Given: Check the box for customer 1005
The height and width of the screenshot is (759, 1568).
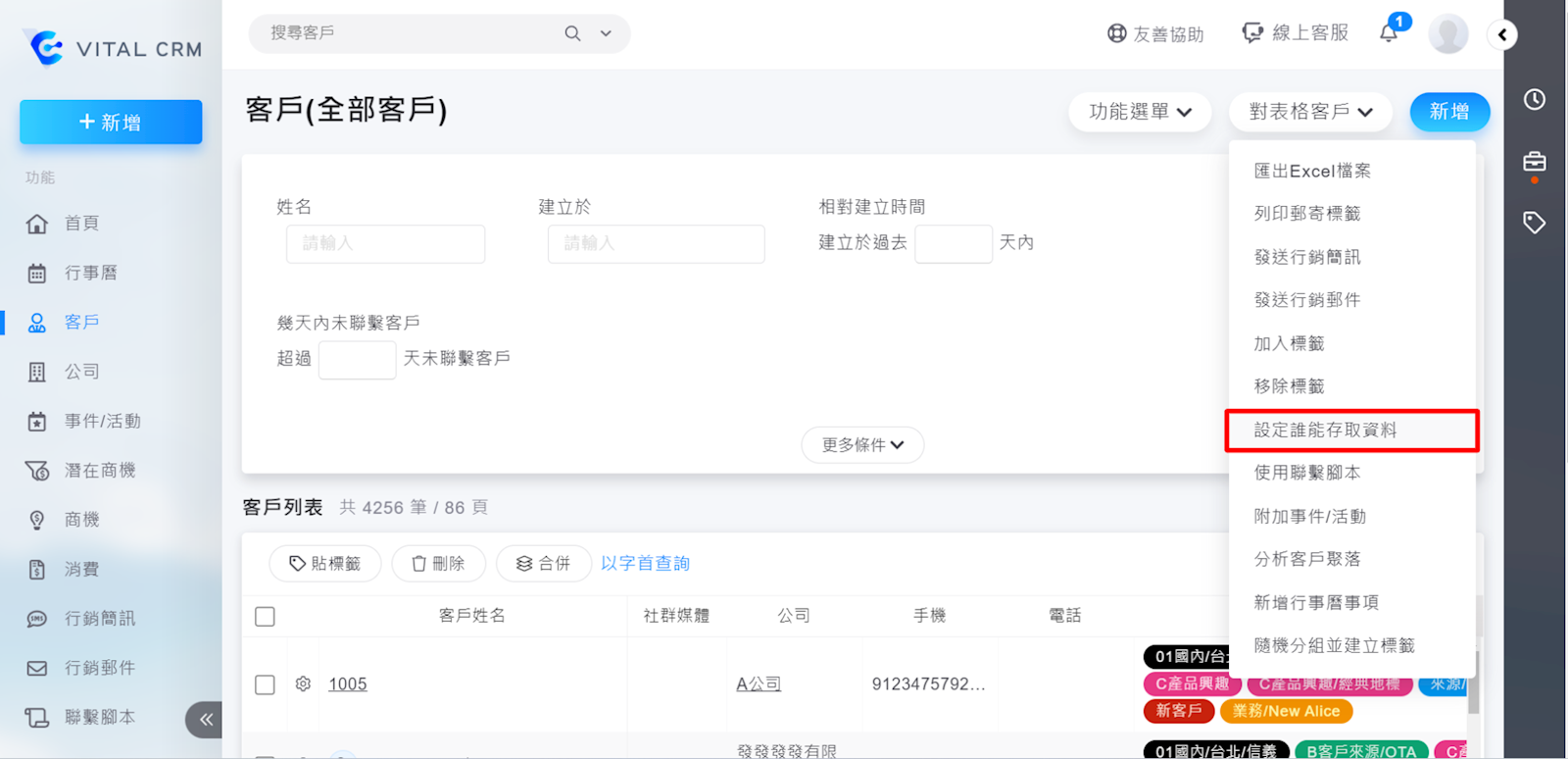Looking at the screenshot, I should tap(265, 684).
